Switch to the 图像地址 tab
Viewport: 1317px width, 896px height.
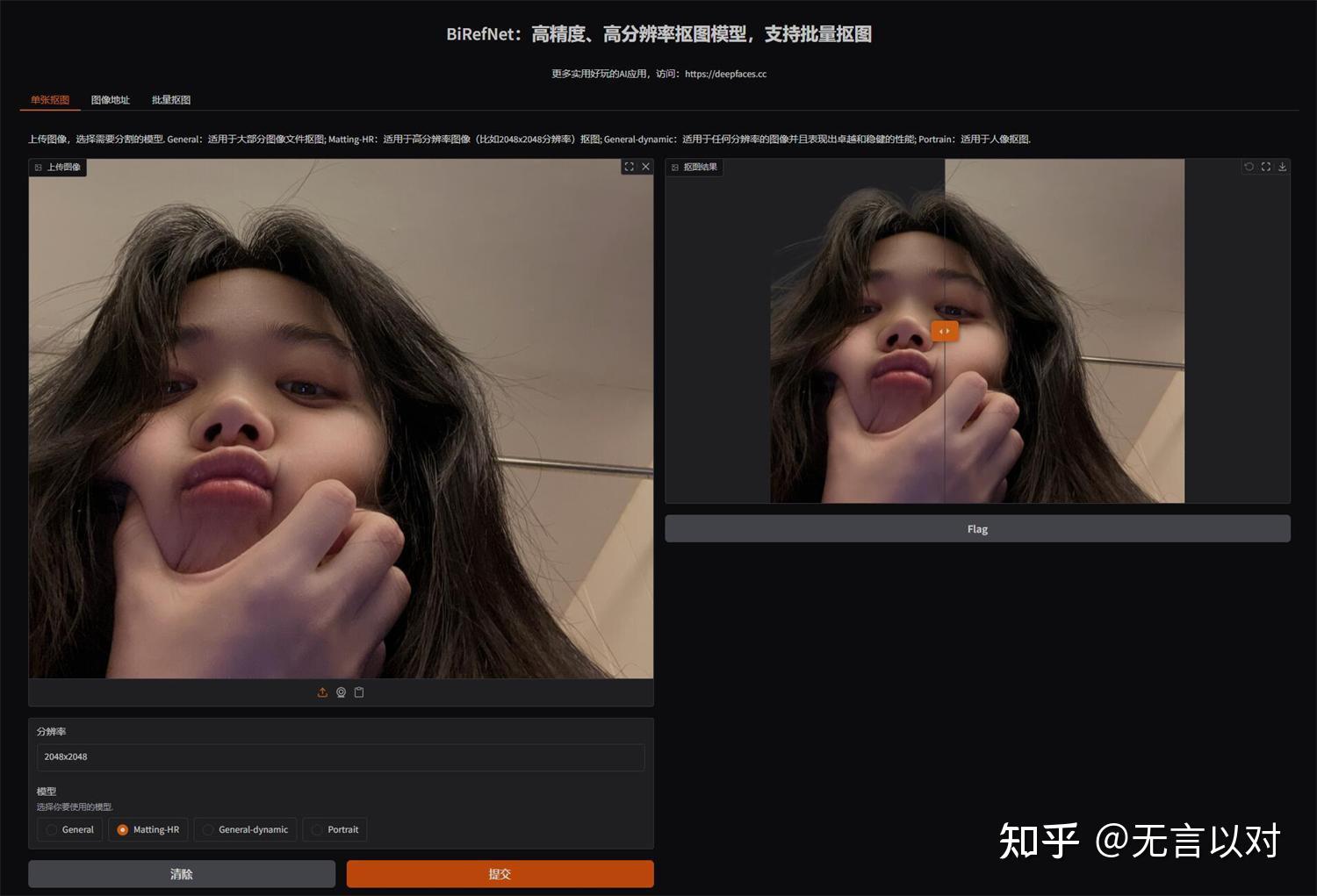click(109, 100)
